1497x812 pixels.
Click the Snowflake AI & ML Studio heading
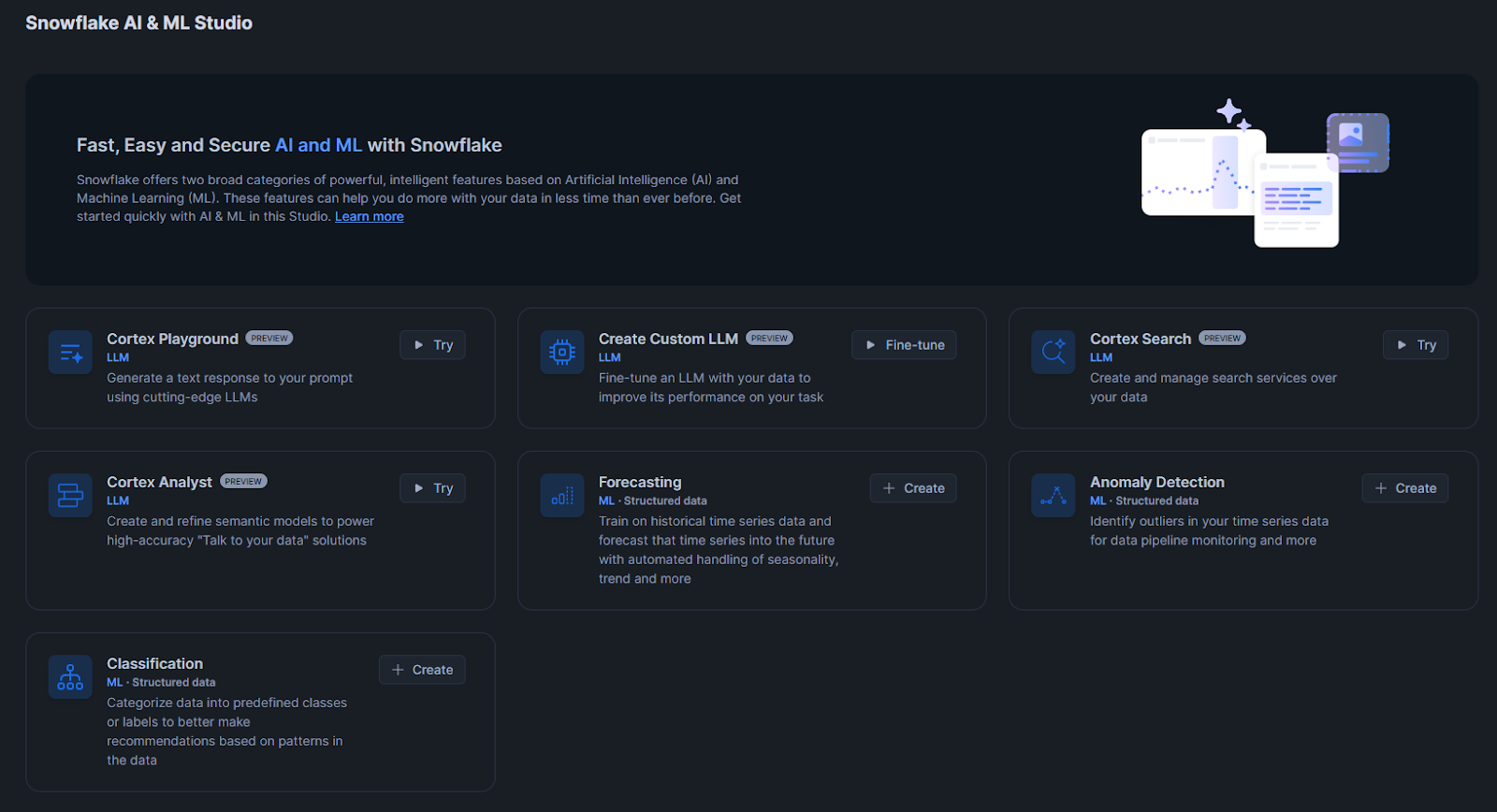pyautogui.click(x=138, y=22)
